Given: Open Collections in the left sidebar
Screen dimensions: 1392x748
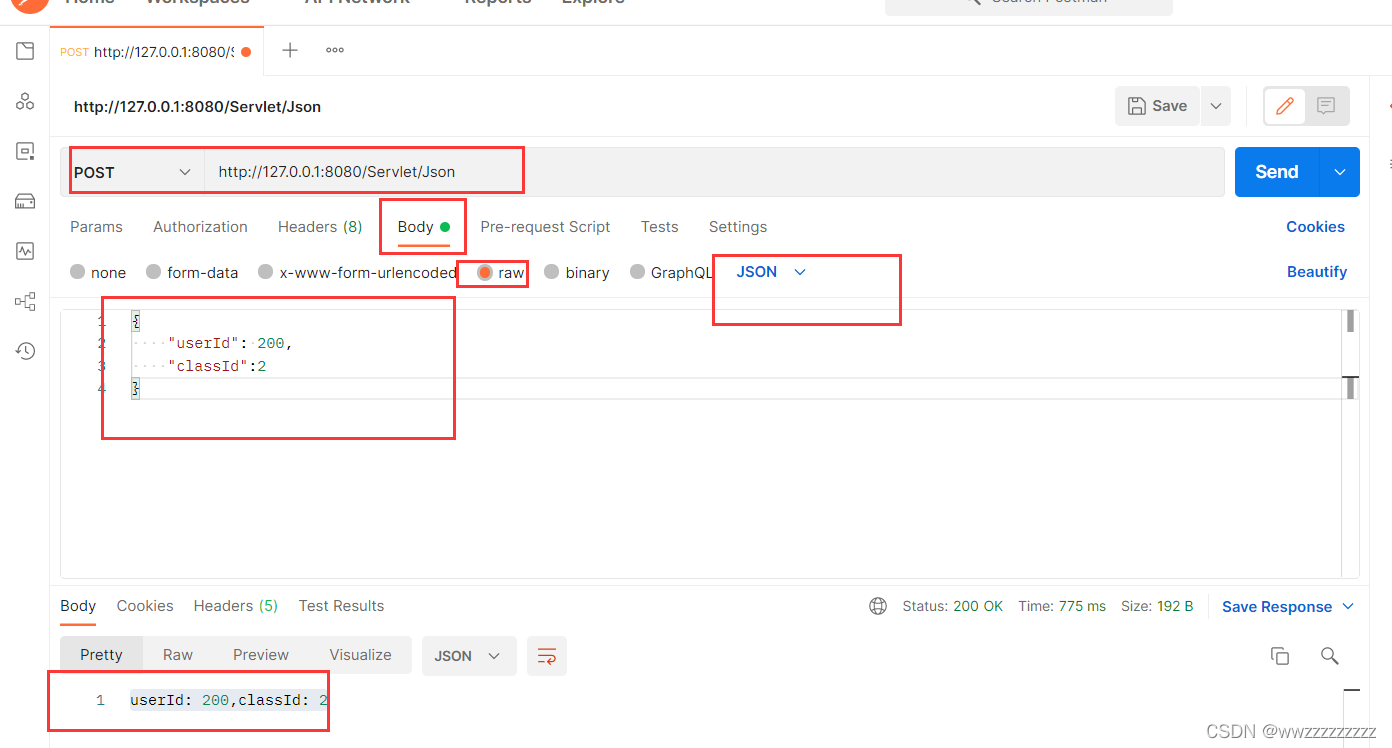Looking at the screenshot, I should [25, 51].
